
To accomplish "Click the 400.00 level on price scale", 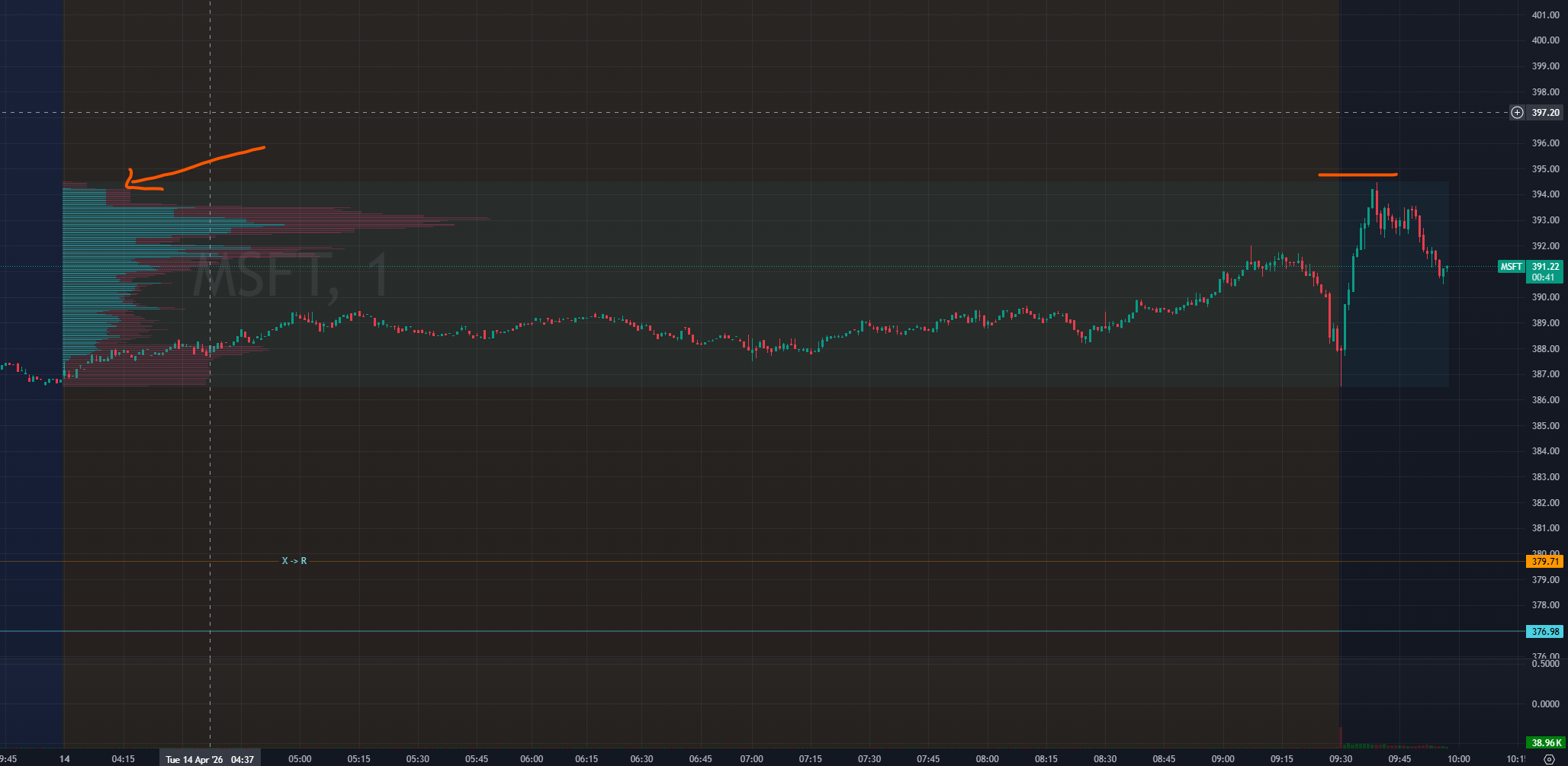I will click(1545, 40).
